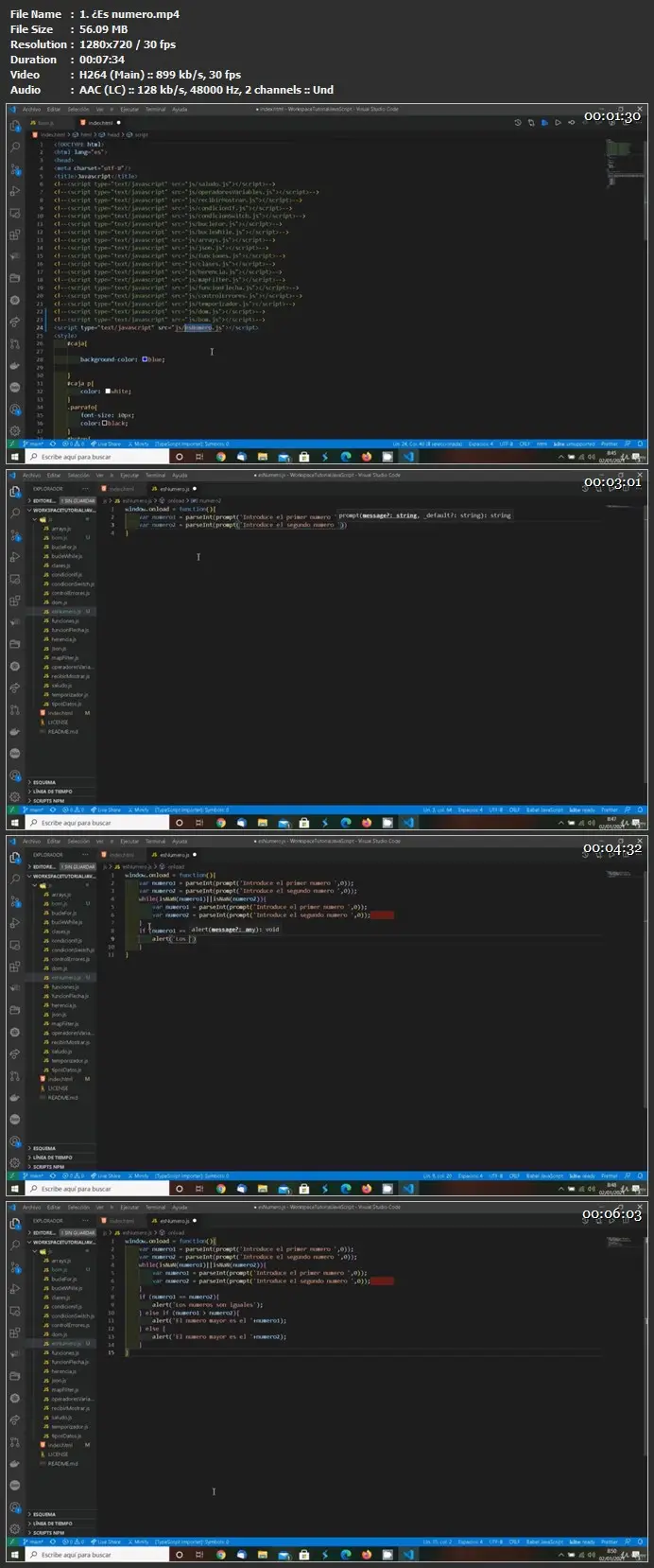Open Archivo menu in 00:01:30 frame
Image resolution: width=654 pixels, height=1568 pixels.
tap(31, 110)
